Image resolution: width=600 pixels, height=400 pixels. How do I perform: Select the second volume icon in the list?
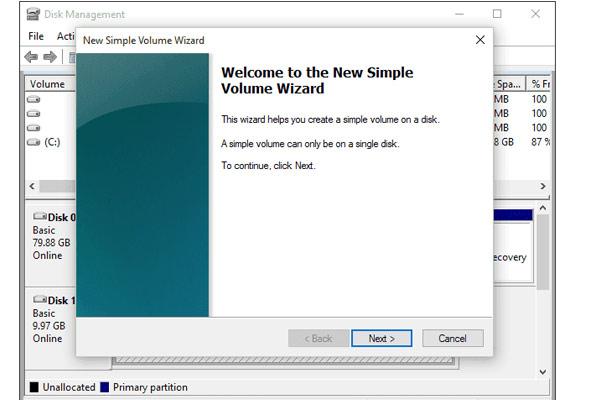[34, 114]
